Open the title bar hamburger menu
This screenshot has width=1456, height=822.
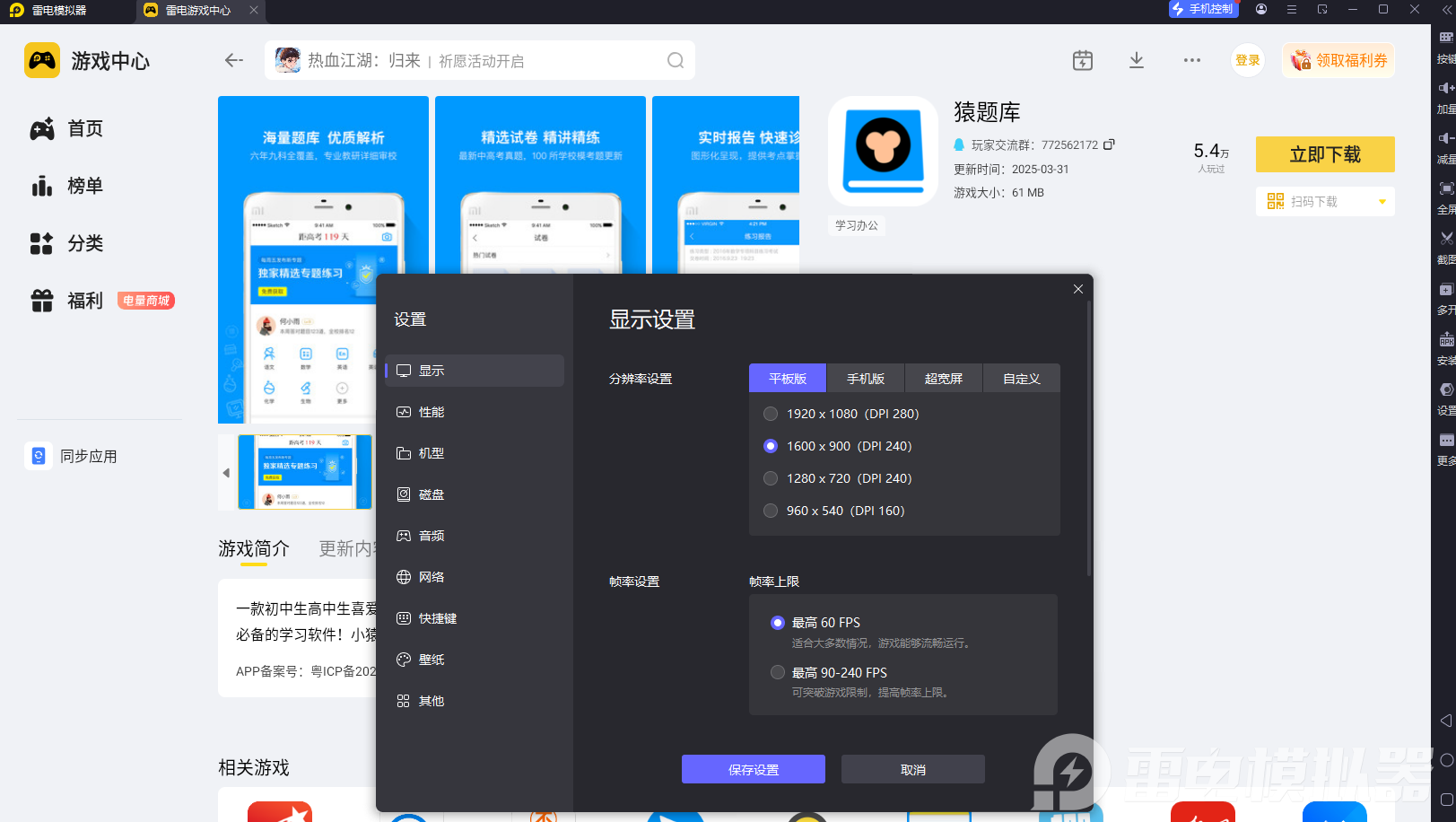click(x=1292, y=9)
